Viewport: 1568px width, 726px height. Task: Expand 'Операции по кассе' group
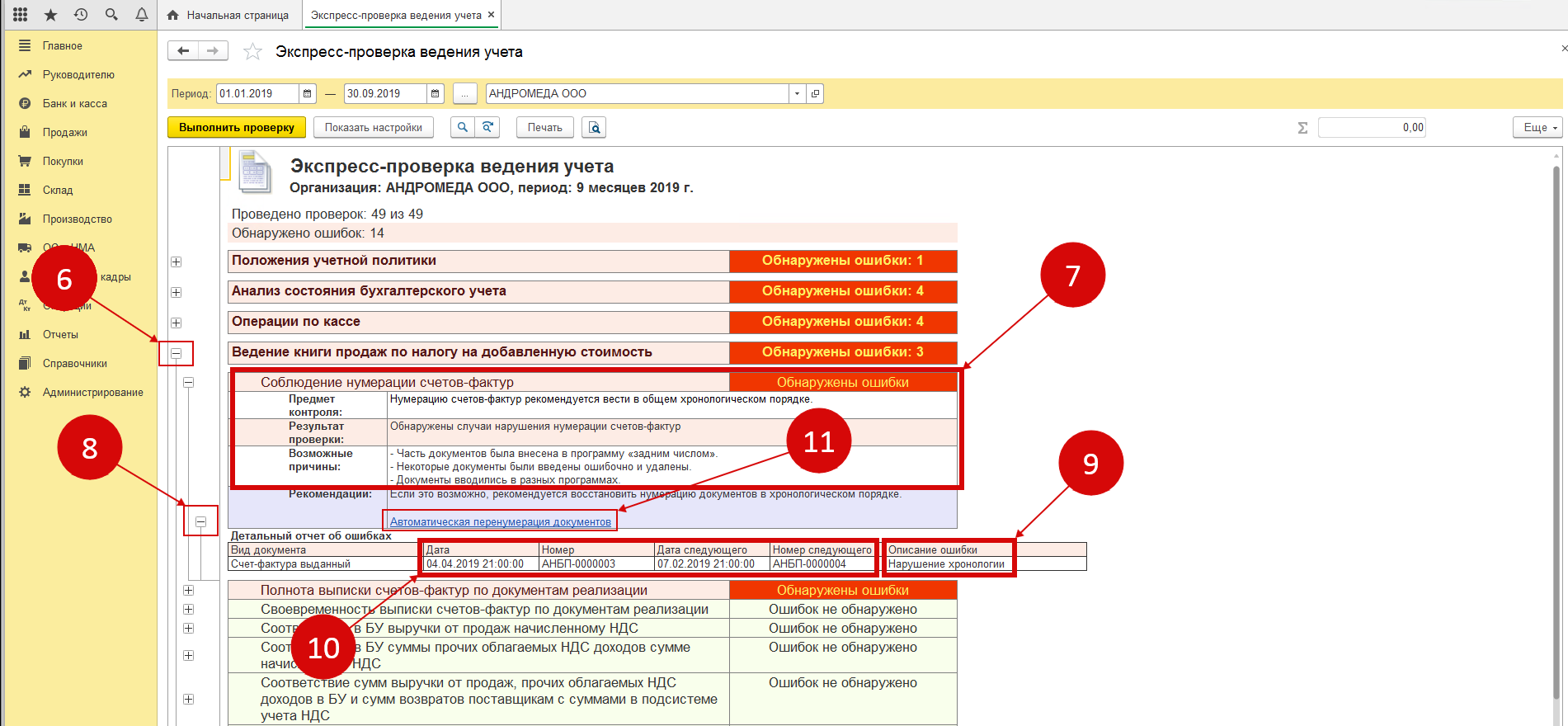tap(176, 323)
